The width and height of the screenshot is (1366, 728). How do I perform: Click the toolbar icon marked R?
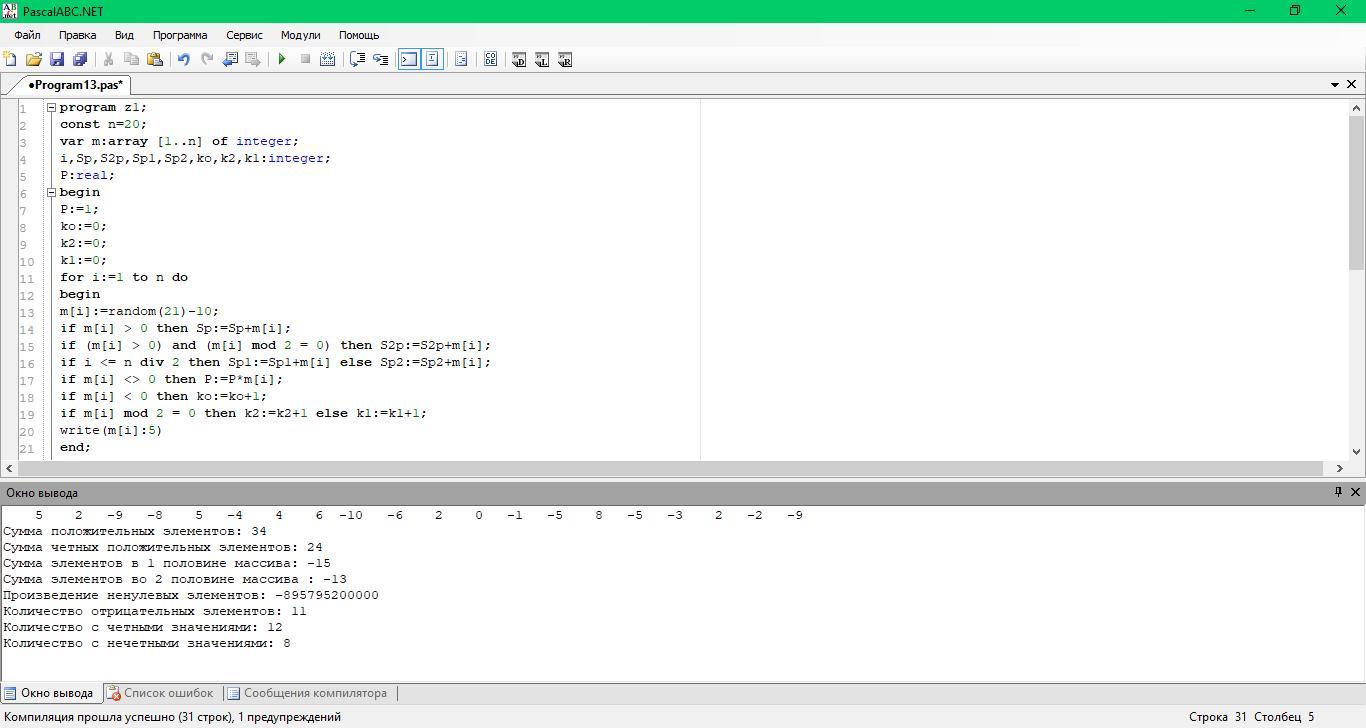pyautogui.click(x=565, y=60)
